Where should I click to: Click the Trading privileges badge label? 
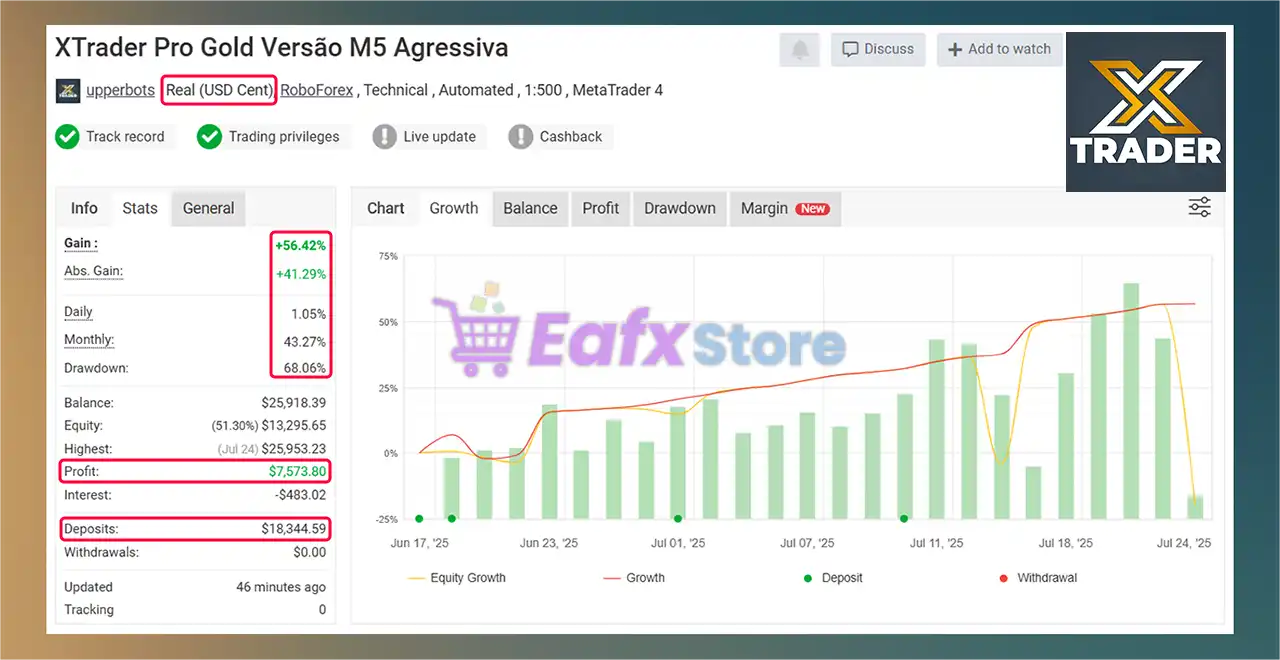[284, 137]
